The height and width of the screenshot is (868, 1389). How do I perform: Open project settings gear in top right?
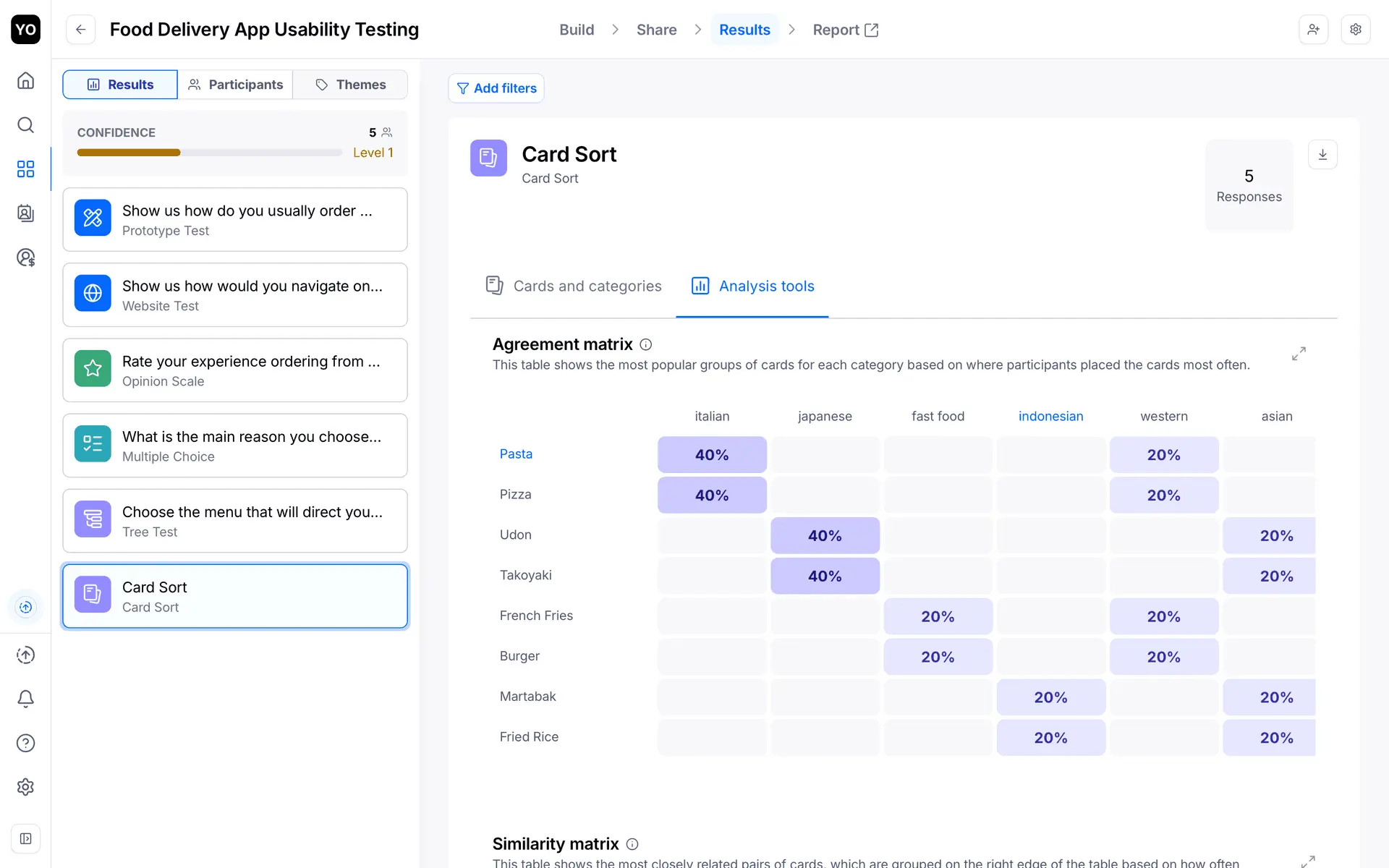pos(1356,30)
